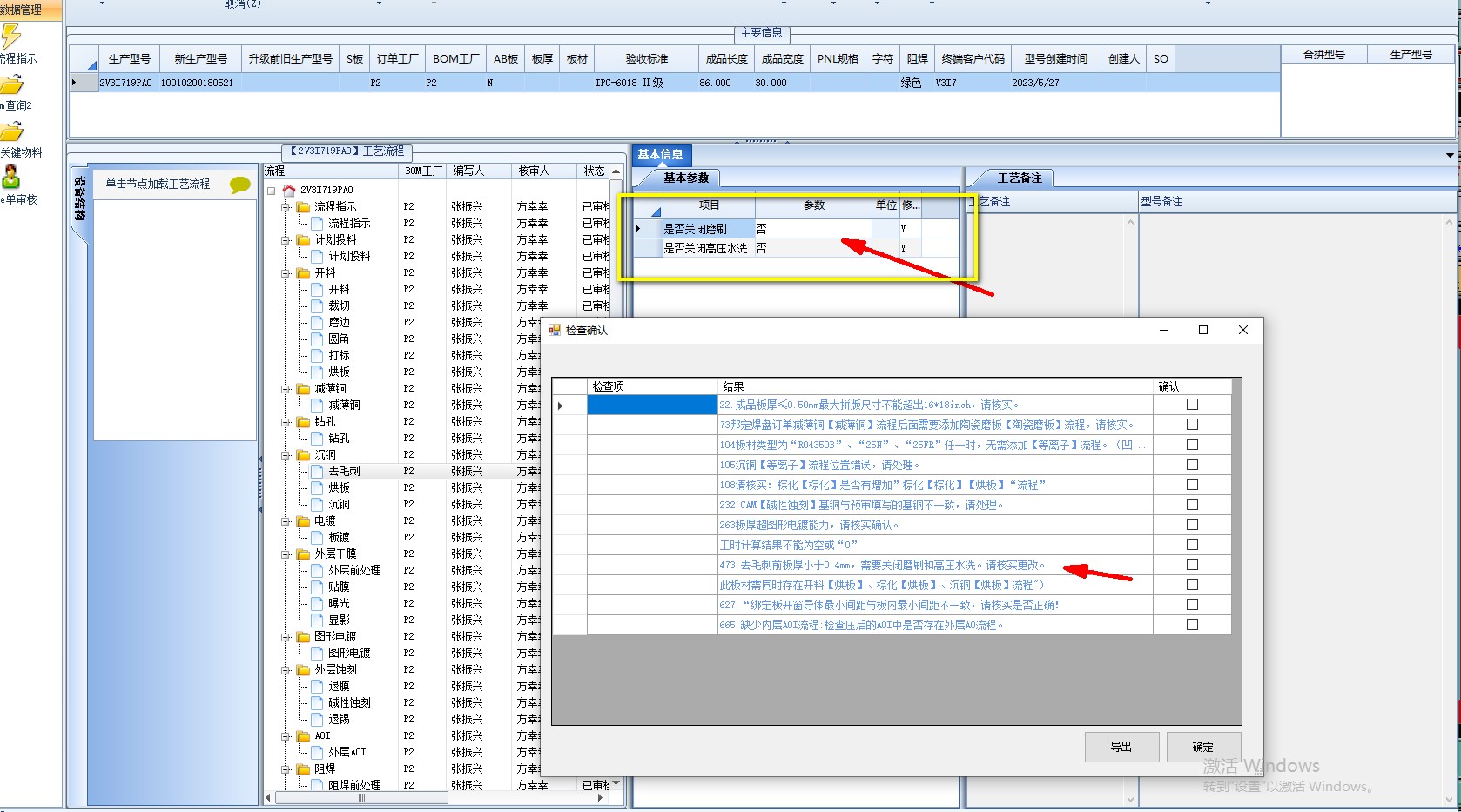Click the 检查确认 dialog title icon
Screen dimensions: 1461x812
click(x=555, y=331)
